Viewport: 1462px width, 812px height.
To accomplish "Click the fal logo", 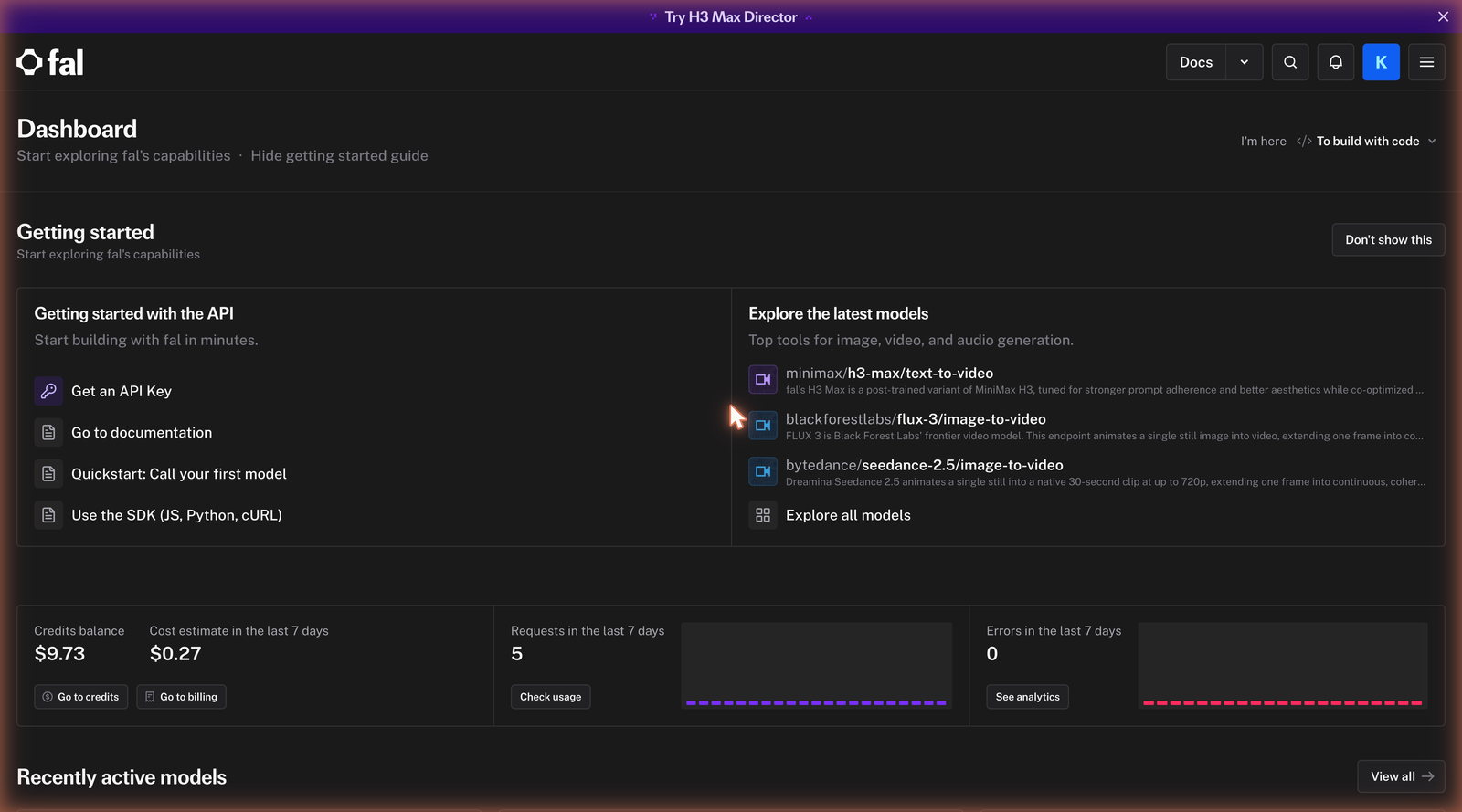I will pos(50,62).
